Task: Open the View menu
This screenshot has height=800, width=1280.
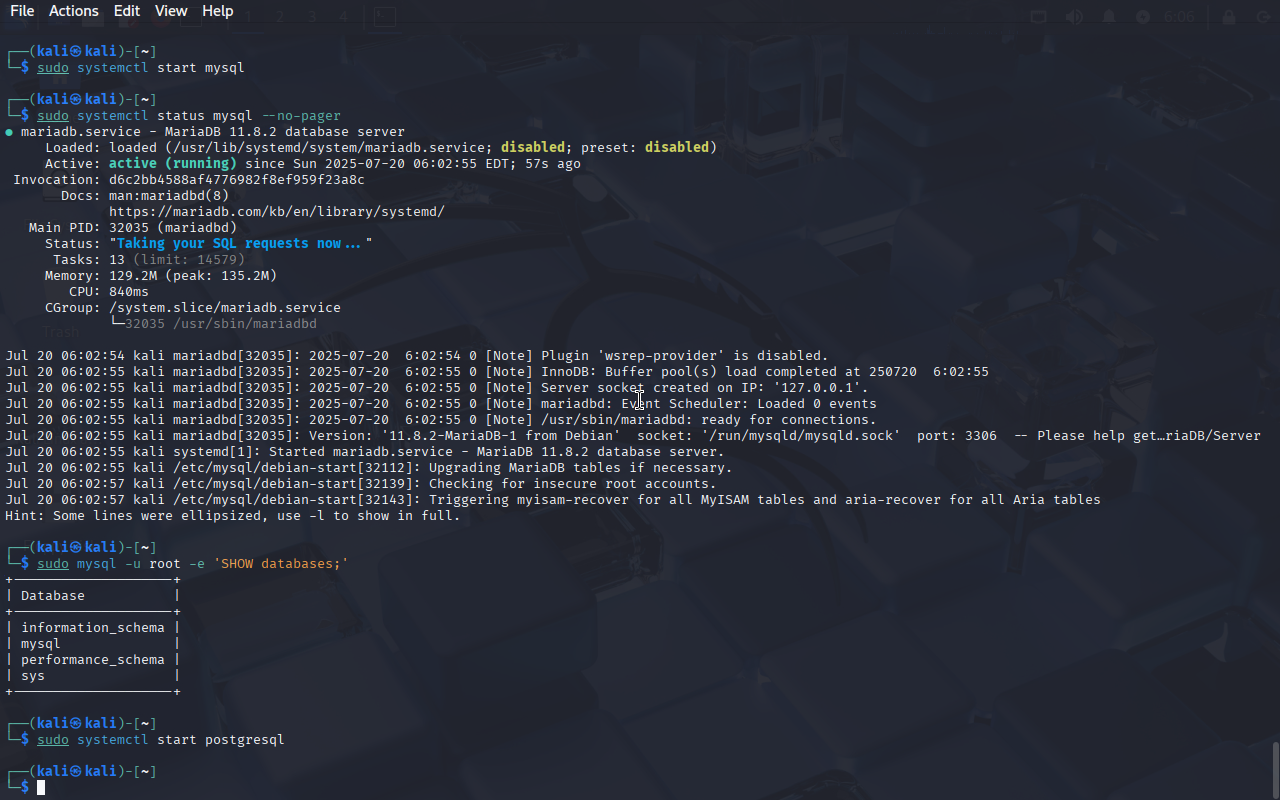Action: coord(171,11)
